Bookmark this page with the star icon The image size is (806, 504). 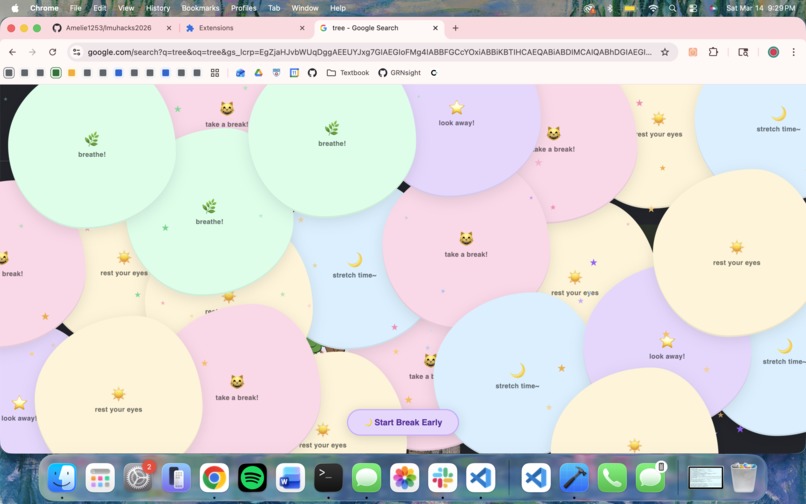[665, 52]
